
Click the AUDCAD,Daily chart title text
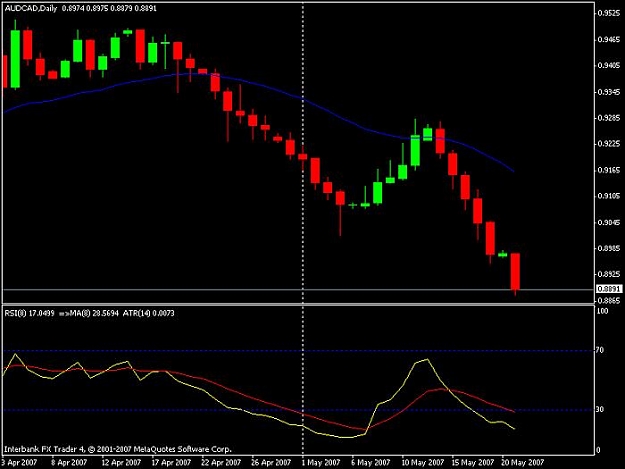tap(31, 8)
